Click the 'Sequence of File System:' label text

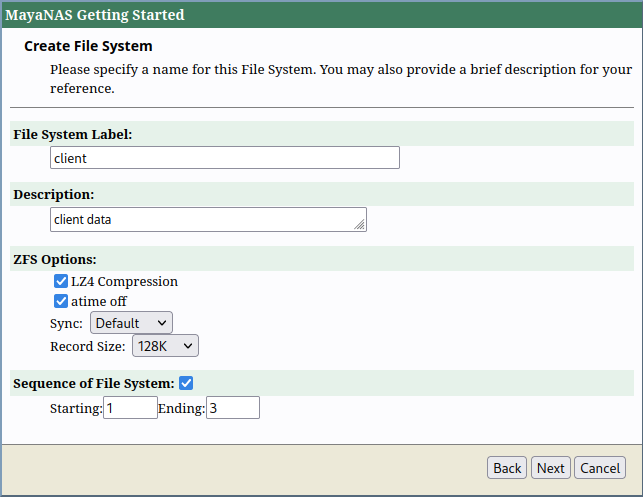pyautogui.click(x=94, y=383)
